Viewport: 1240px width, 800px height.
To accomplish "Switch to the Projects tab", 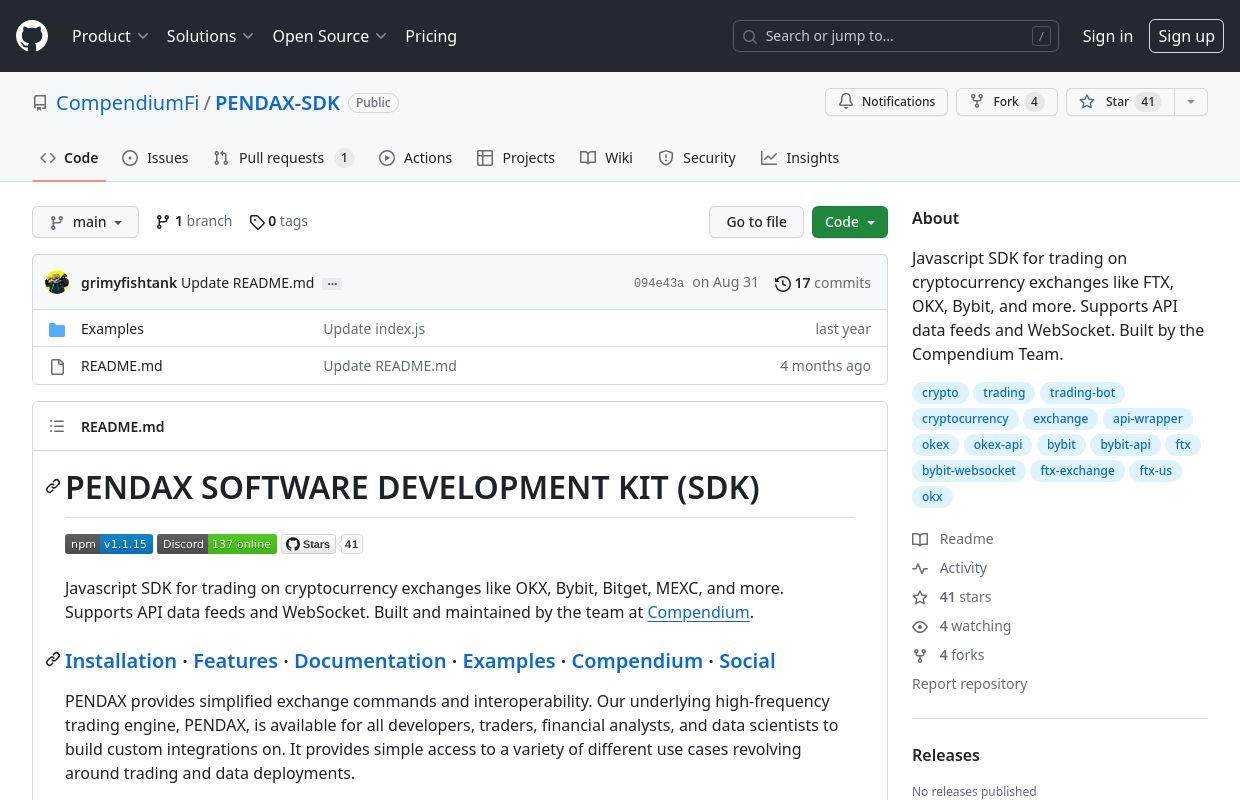I will click(516, 158).
